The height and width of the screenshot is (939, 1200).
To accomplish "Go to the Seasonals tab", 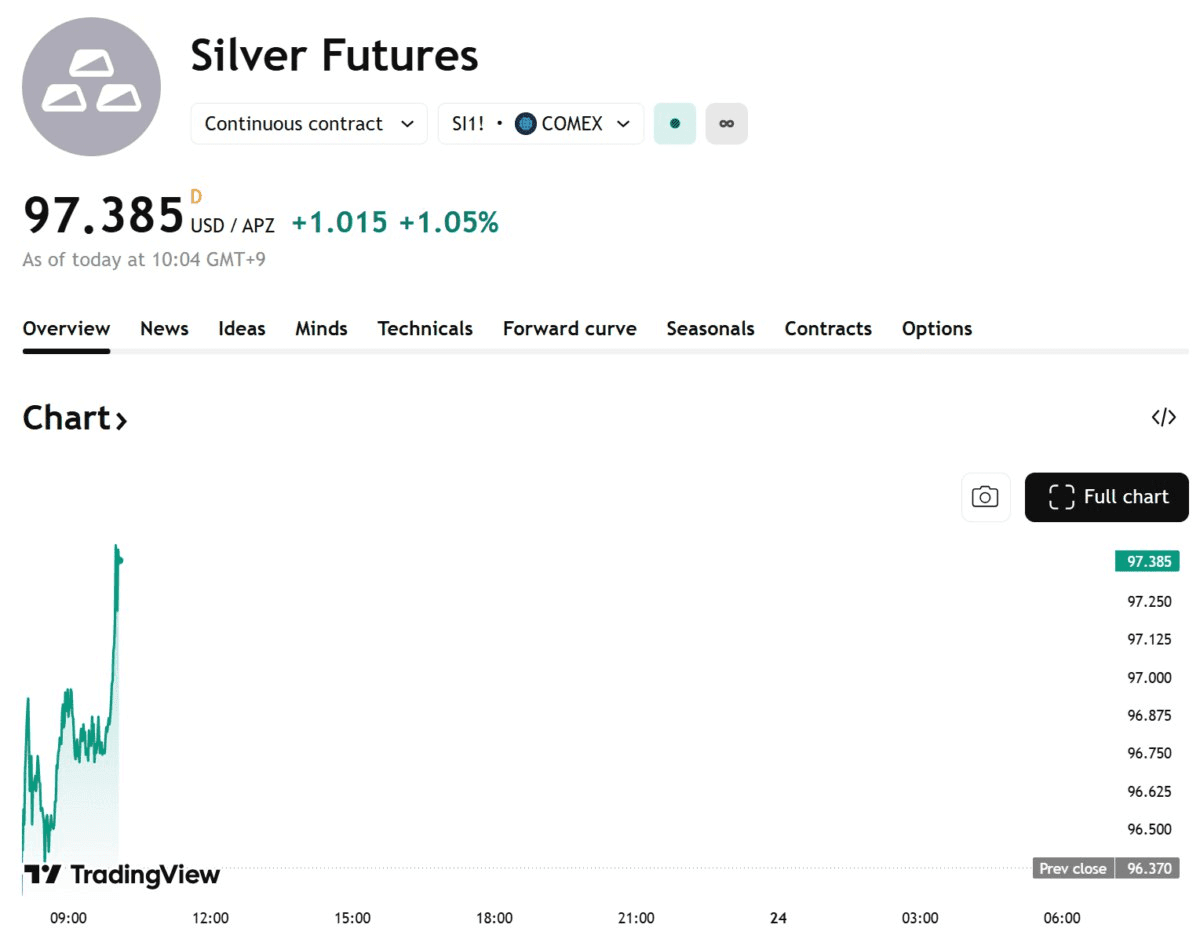I will coord(710,329).
